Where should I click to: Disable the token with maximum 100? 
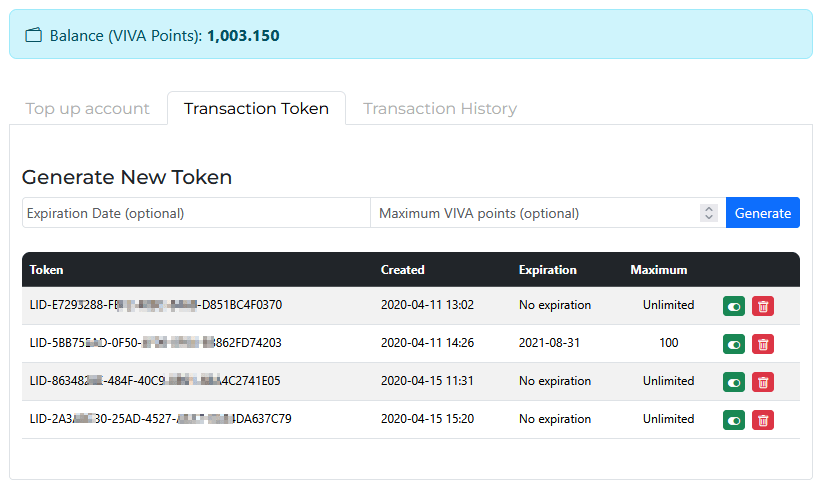(734, 344)
